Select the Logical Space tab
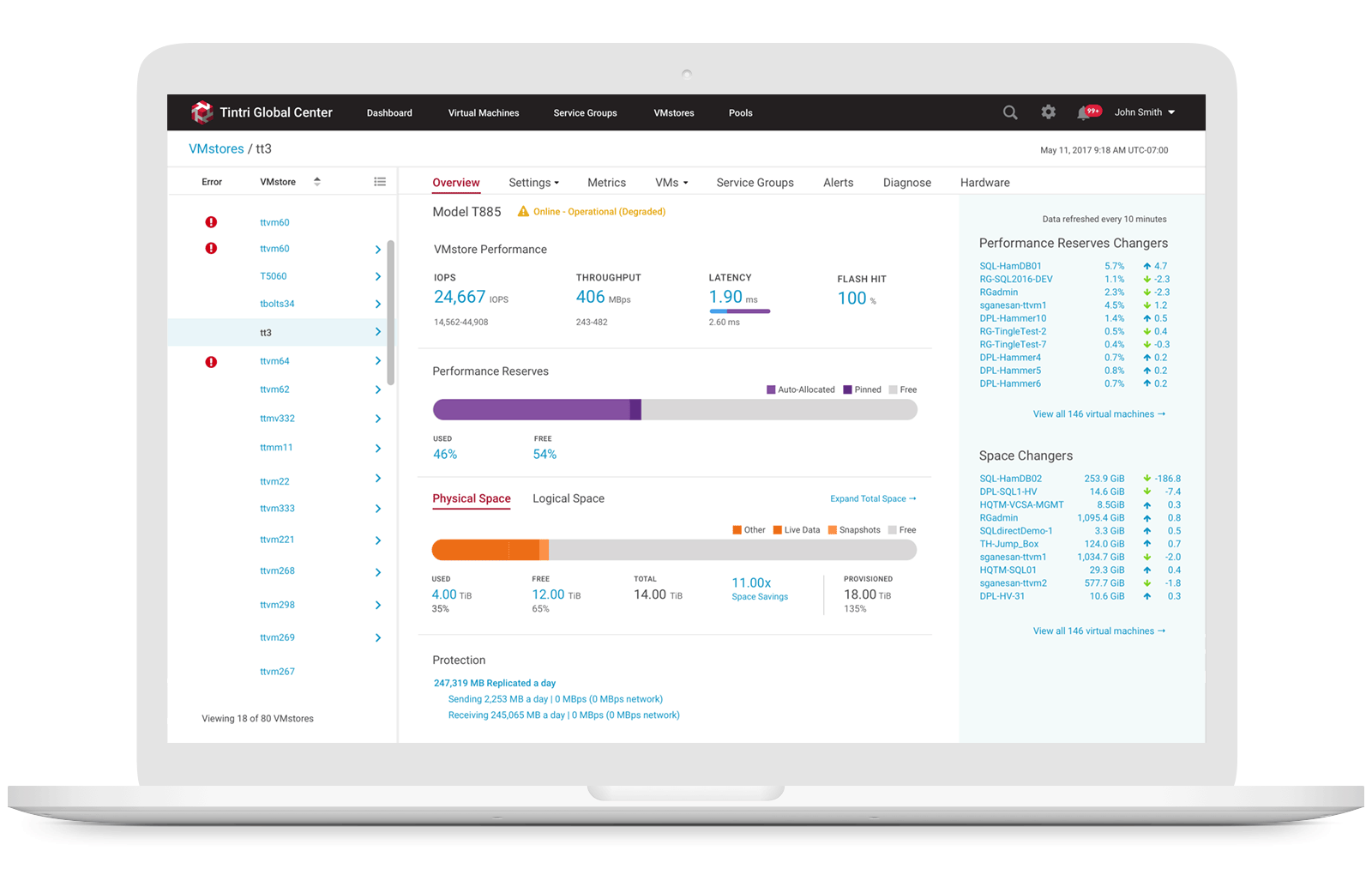This screenshot has height=893, width=1372. 569,498
